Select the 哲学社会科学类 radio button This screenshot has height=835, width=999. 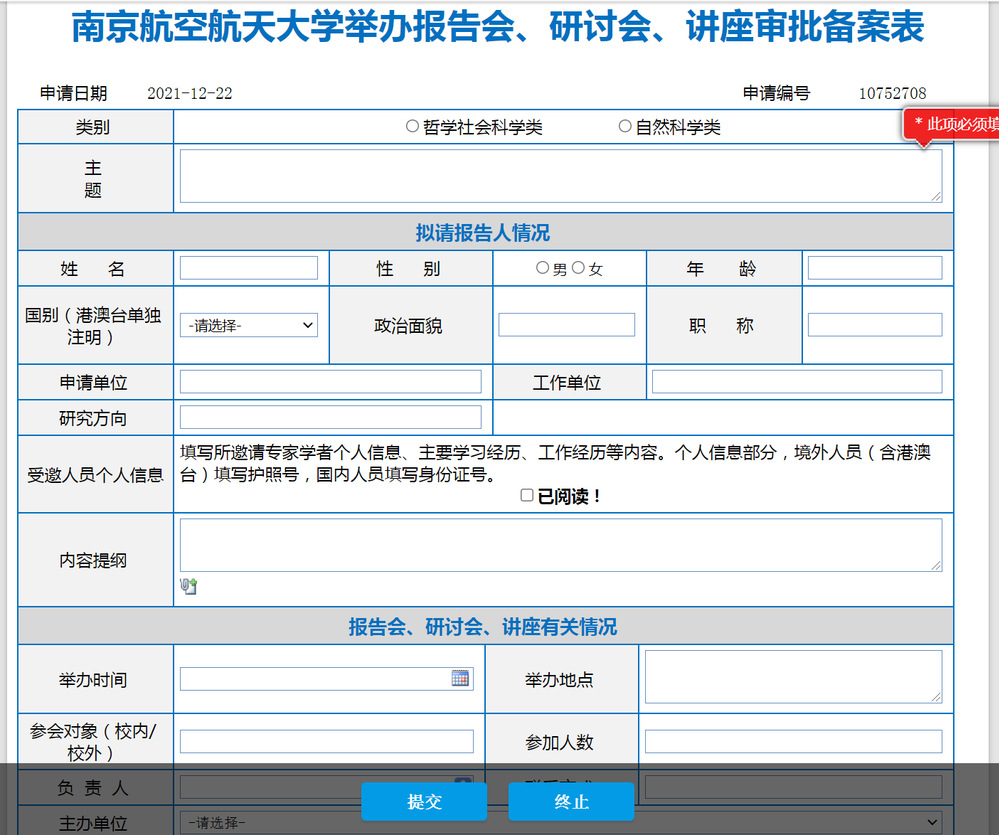click(x=412, y=127)
